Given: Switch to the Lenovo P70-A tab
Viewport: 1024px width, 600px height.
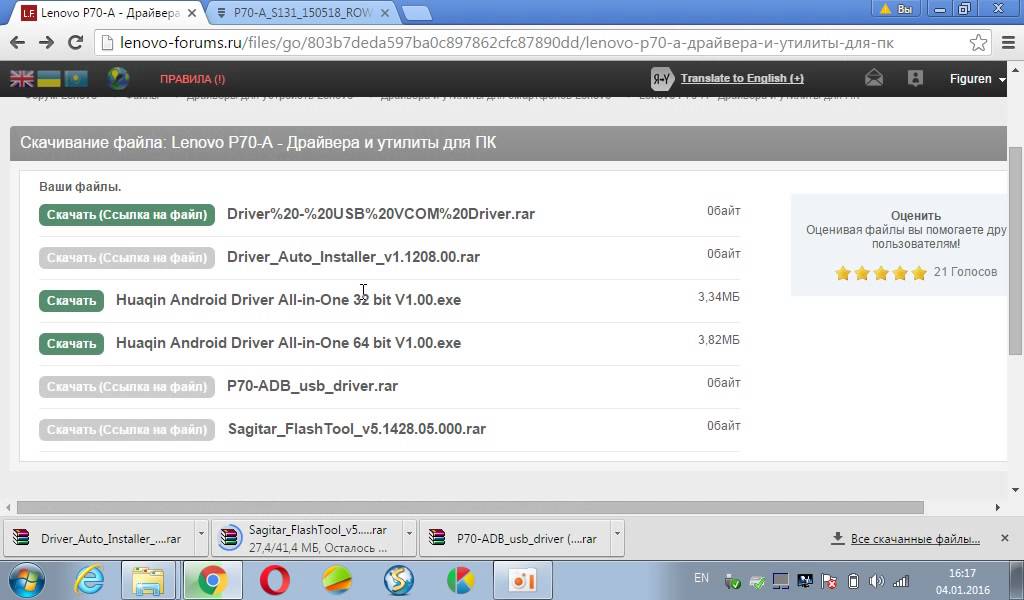Looking at the screenshot, I should tap(109, 12).
